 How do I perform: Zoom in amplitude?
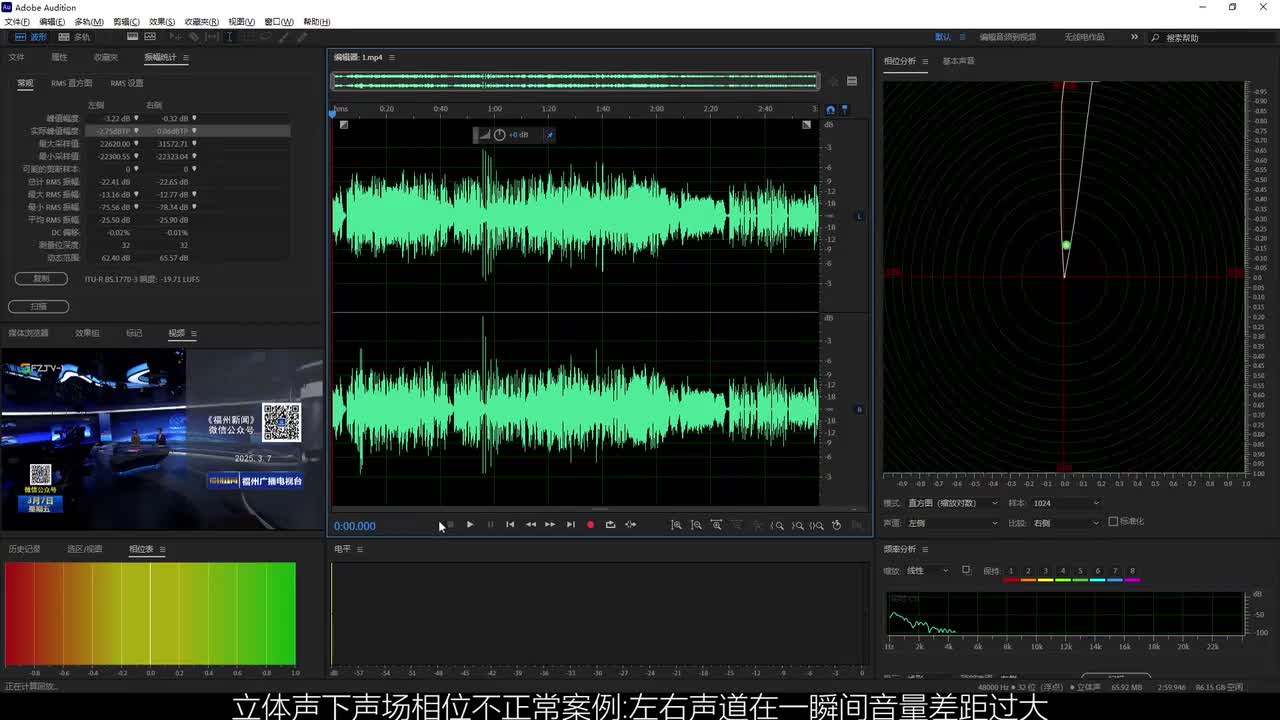(677, 525)
